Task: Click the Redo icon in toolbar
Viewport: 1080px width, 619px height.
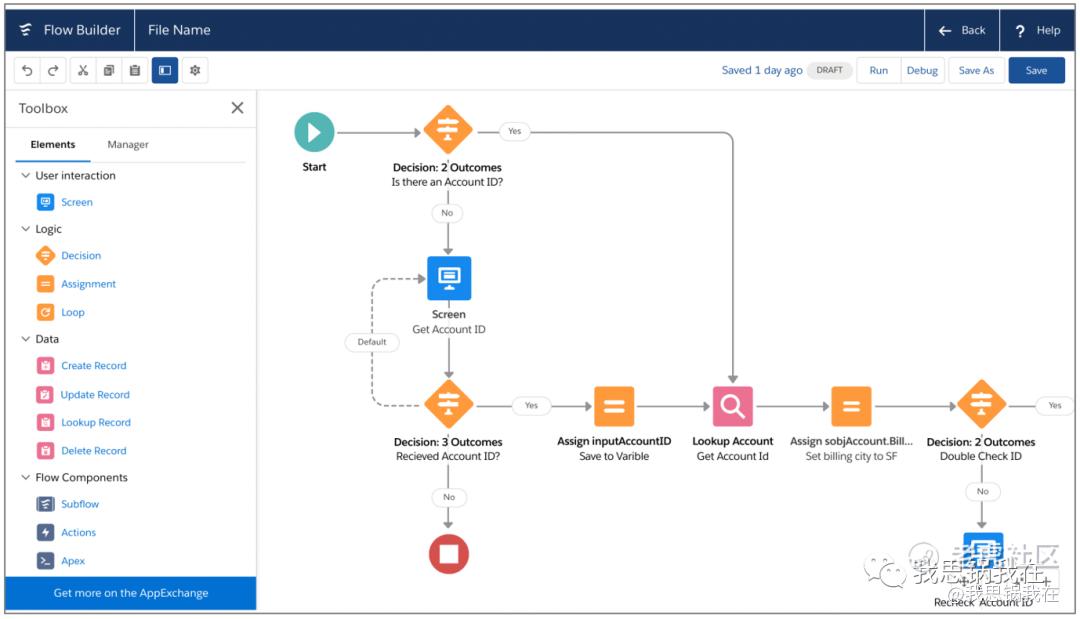Action: tap(53, 70)
